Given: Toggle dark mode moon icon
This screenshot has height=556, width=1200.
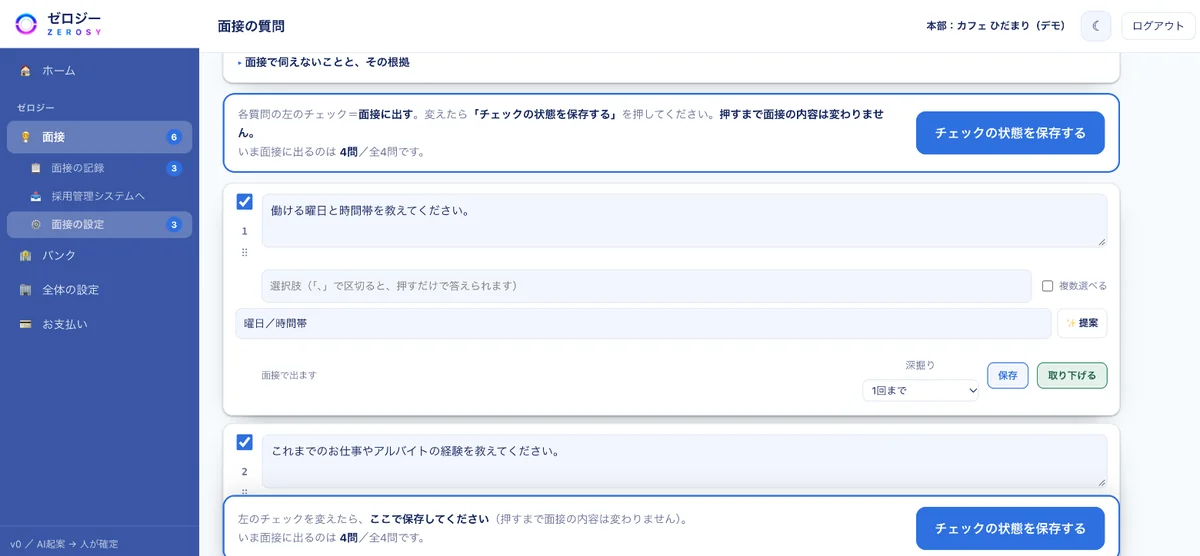Looking at the screenshot, I should click(x=1096, y=26).
